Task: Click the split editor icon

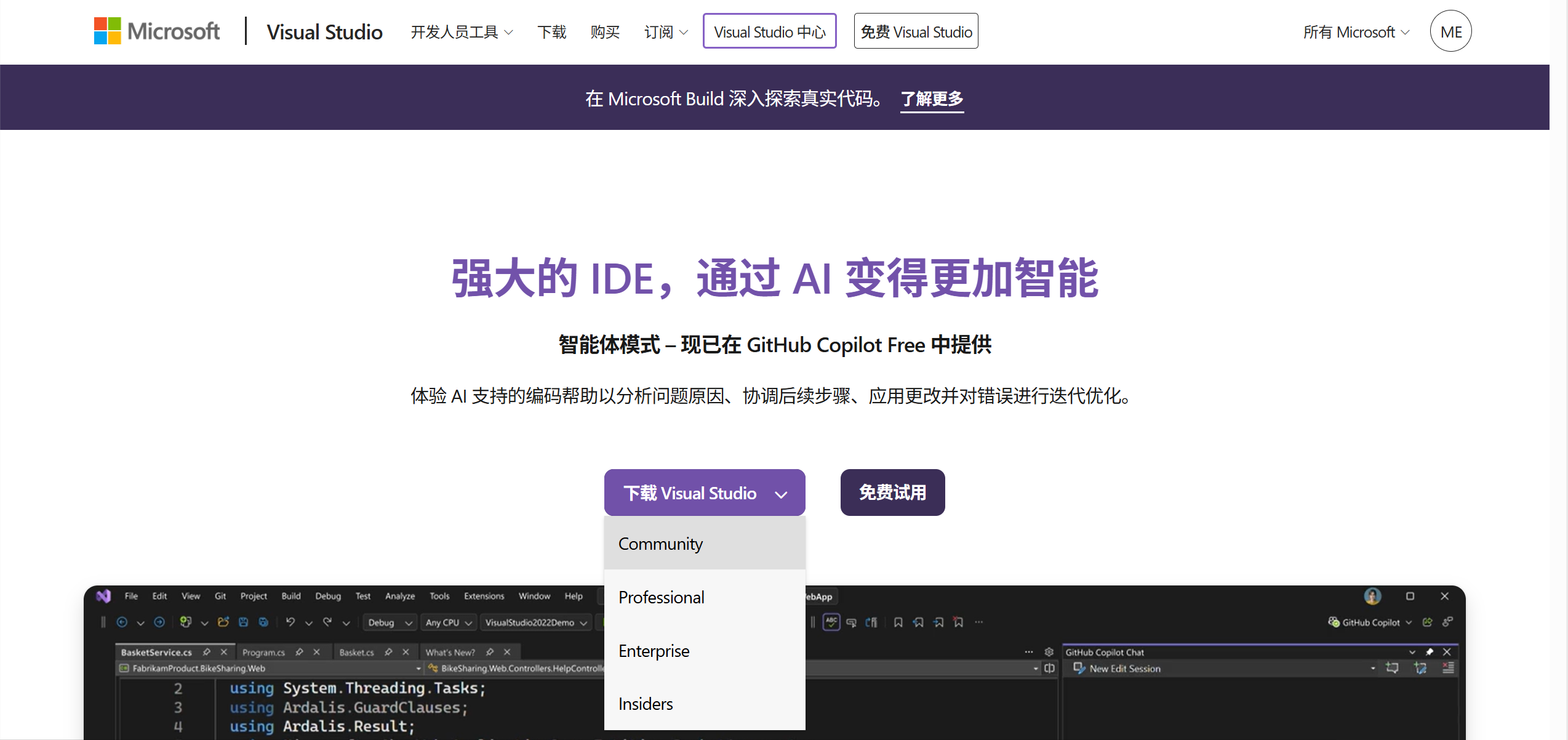Action: (x=1049, y=669)
